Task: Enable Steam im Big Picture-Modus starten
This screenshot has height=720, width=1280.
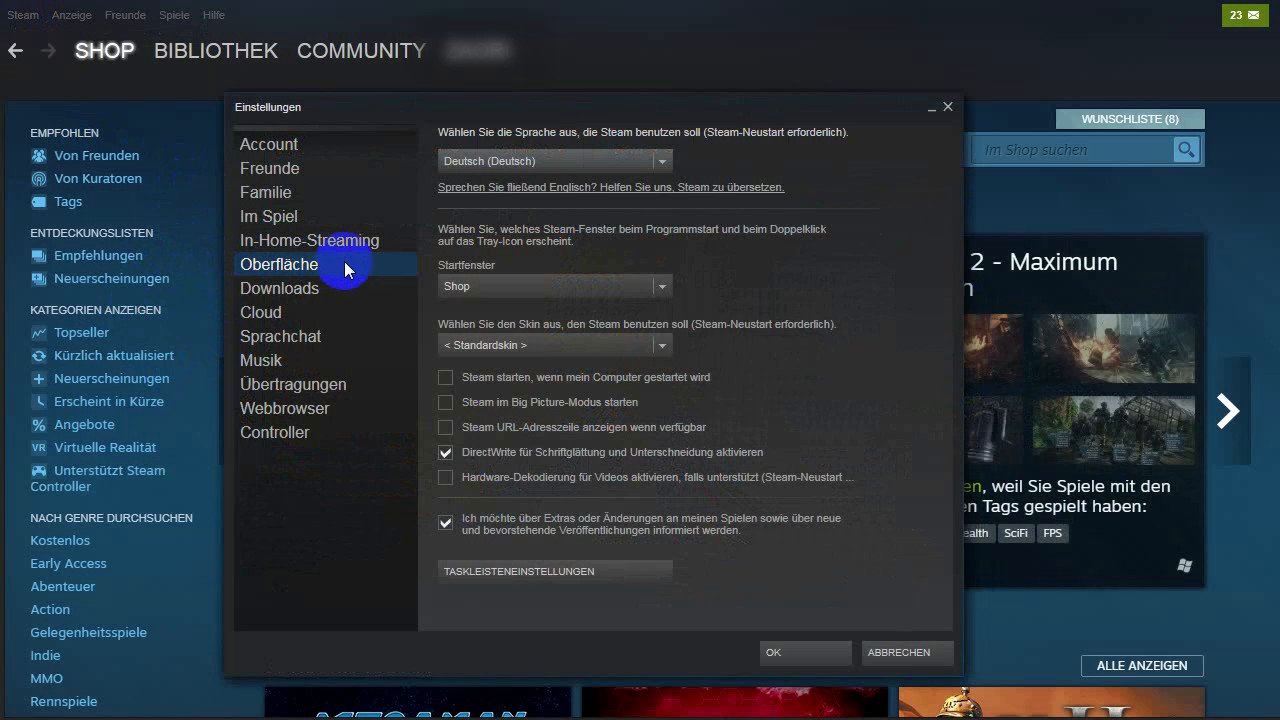Action: pyautogui.click(x=445, y=402)
